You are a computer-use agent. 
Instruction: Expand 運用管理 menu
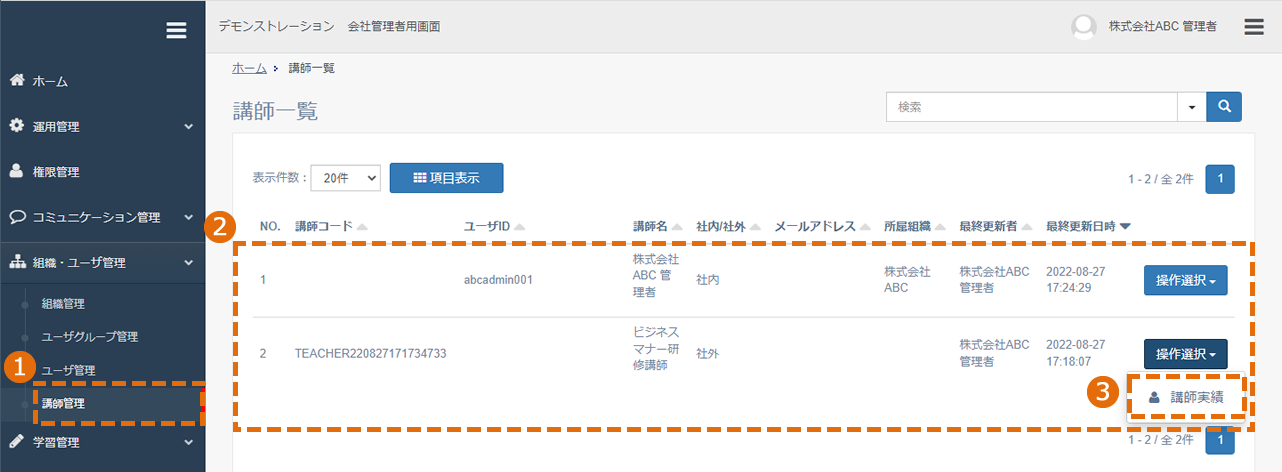(102, 126)
